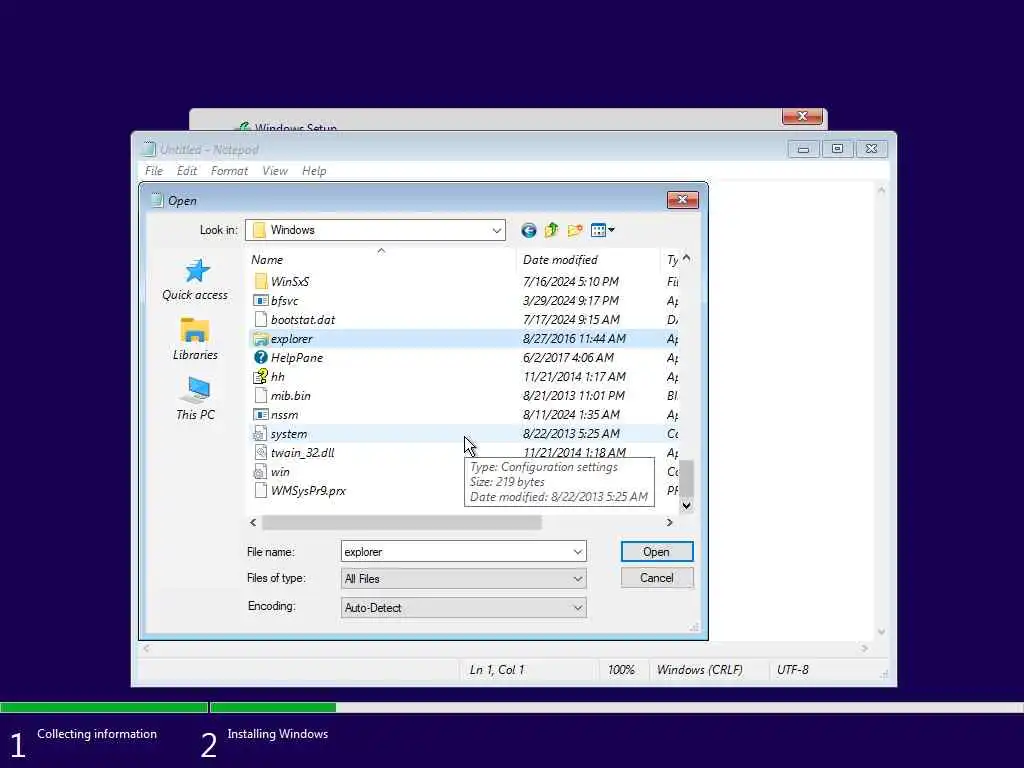
Task: Open the View menu icon in toolbar
Action: coord(602,230)
